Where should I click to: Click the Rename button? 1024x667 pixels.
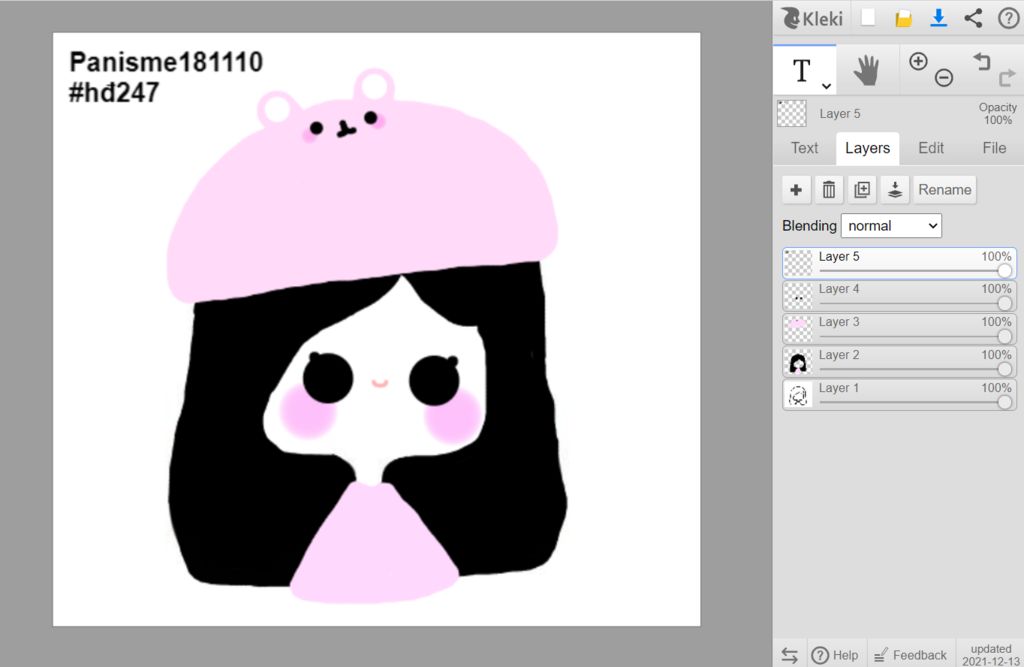point(945,190)
